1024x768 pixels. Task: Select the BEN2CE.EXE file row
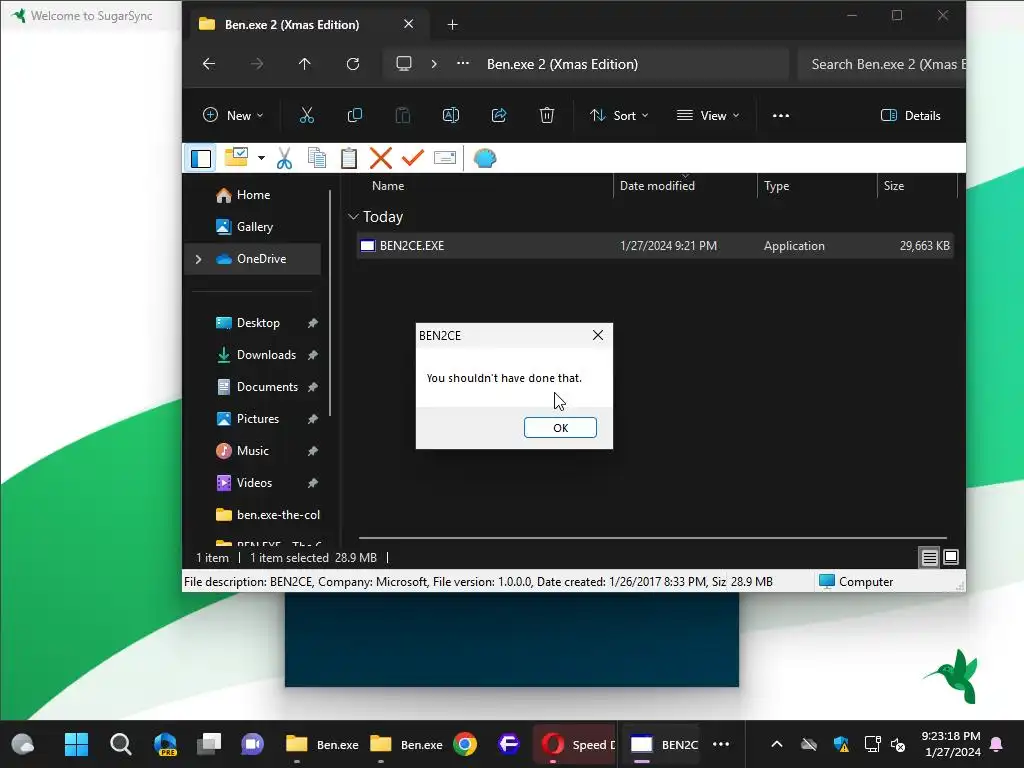(655, 246)
